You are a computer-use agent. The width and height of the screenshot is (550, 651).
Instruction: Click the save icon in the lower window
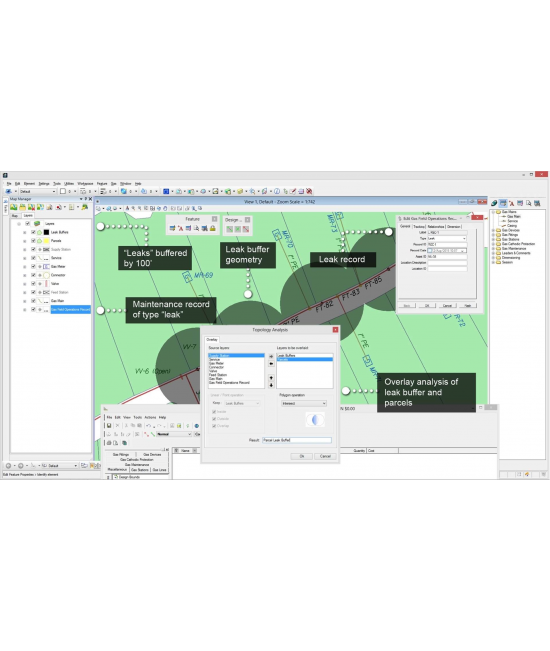pyautogui.click(x=109, y=426)
